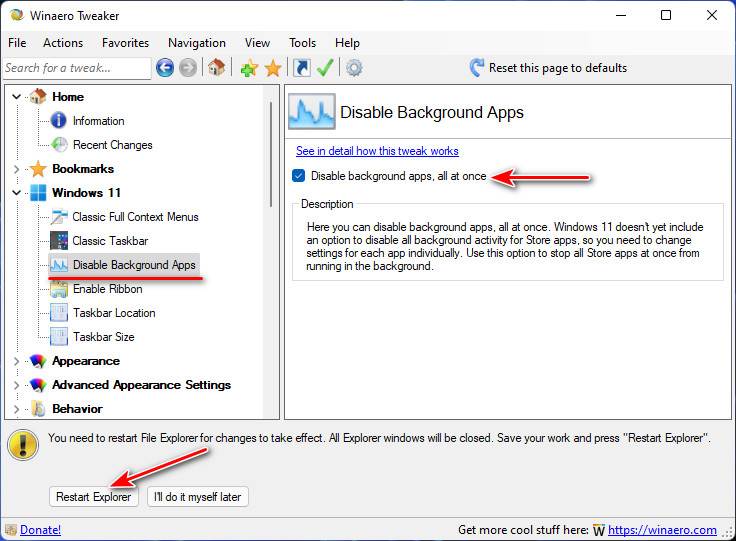Select the Enable Ribbon tree item
This screenshot has height=541, width=736.
[107, 289]
